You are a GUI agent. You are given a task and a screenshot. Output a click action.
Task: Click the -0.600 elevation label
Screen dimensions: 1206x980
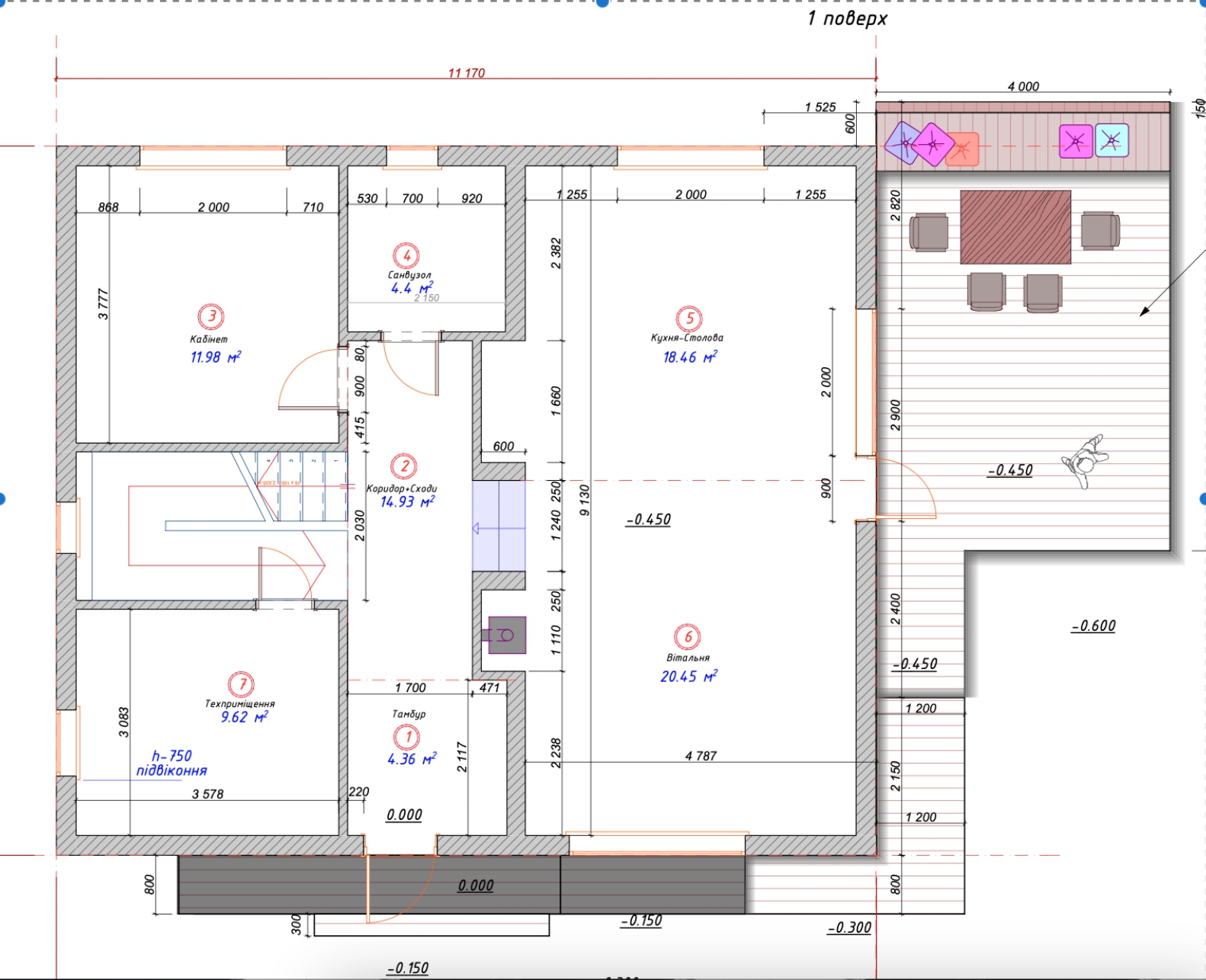coord(1093,626)
